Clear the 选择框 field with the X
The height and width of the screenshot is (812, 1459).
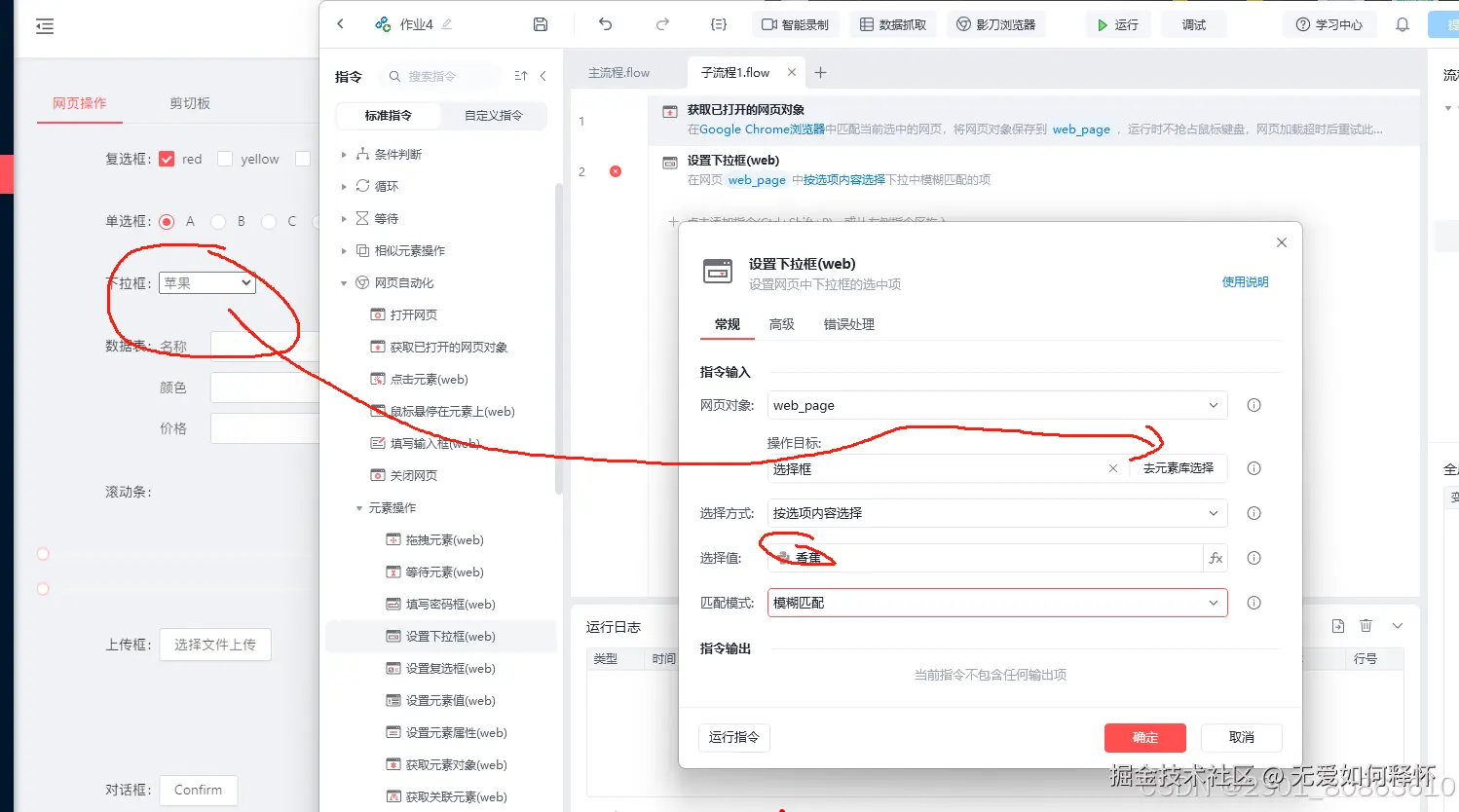(x=1112, y=467)
